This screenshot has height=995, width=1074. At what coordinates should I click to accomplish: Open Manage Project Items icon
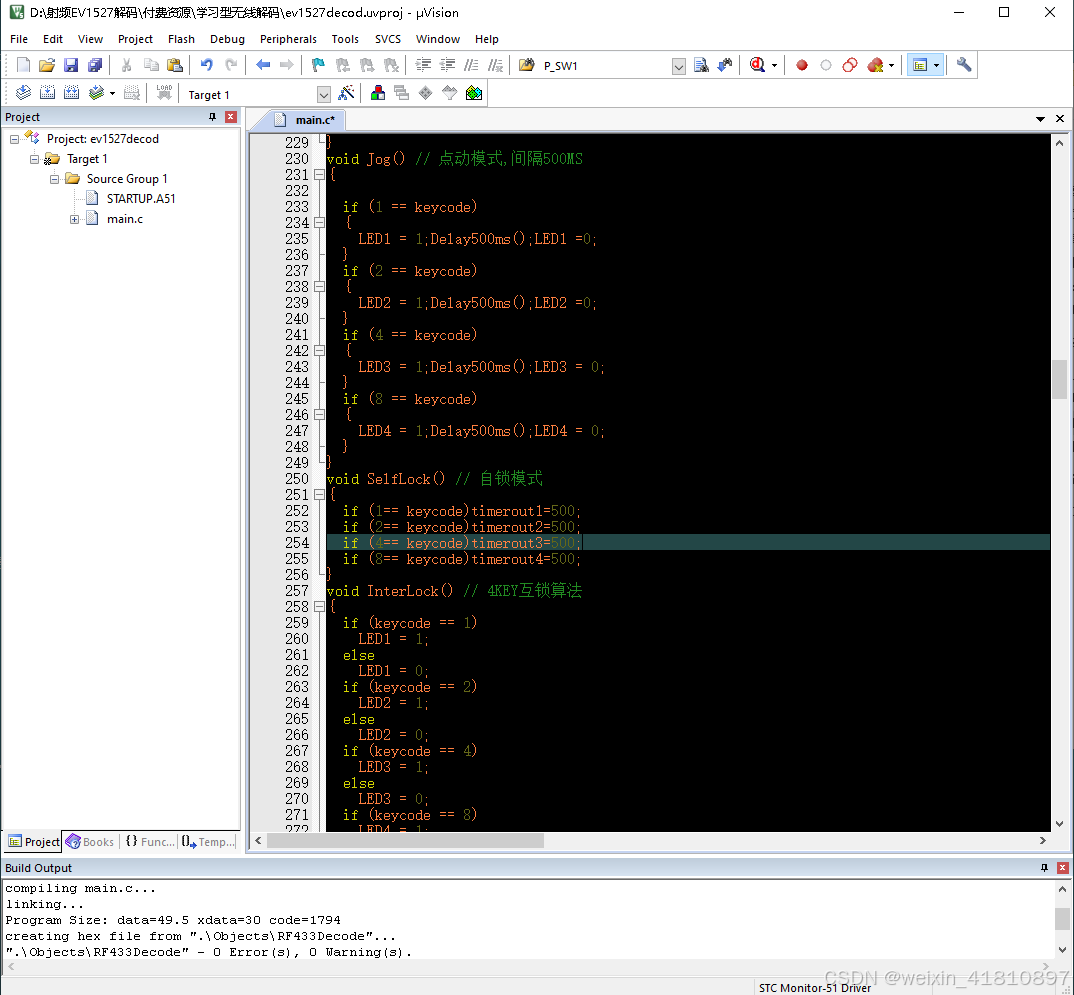(x=377, y=93)
